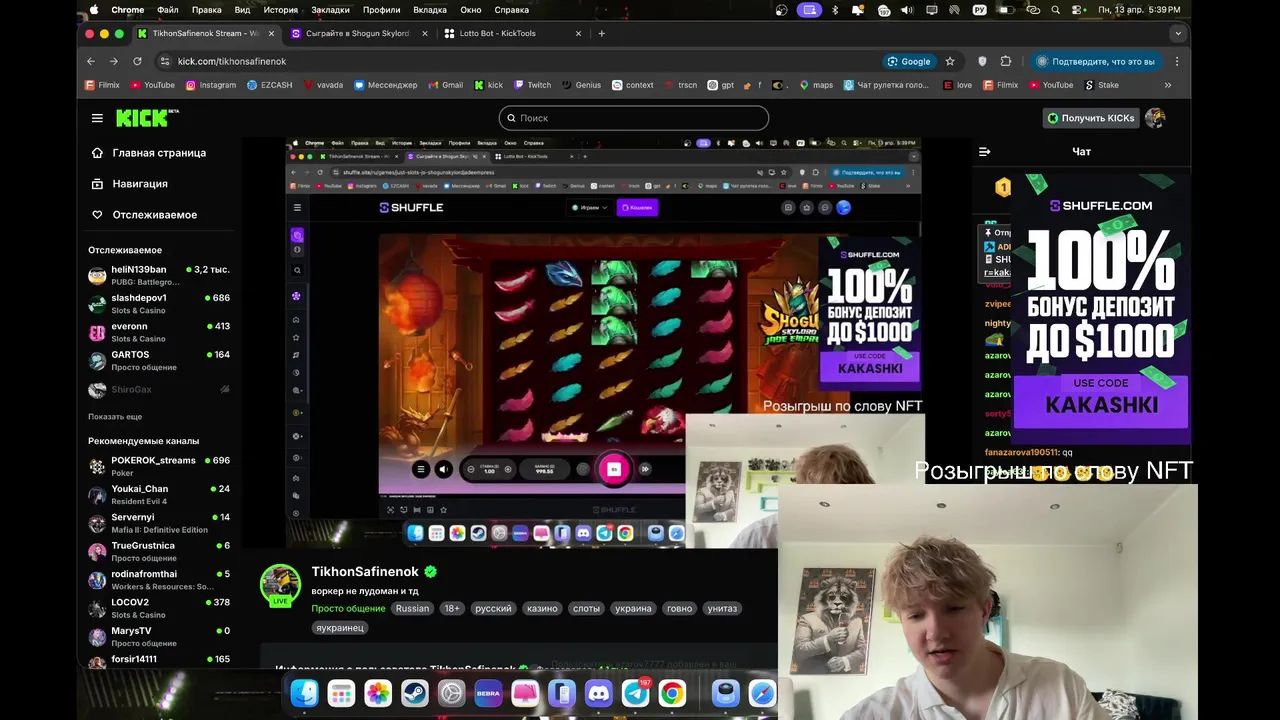This screenshot has width=1280, height=720.
Task: Go to Главная страница in sidebar
Action: [149, 153]
